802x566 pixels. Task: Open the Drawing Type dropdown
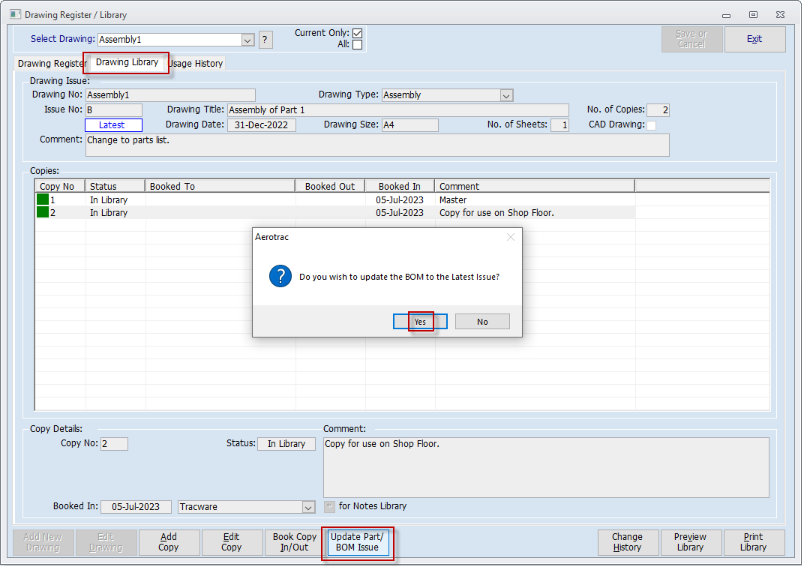(506, 95)
